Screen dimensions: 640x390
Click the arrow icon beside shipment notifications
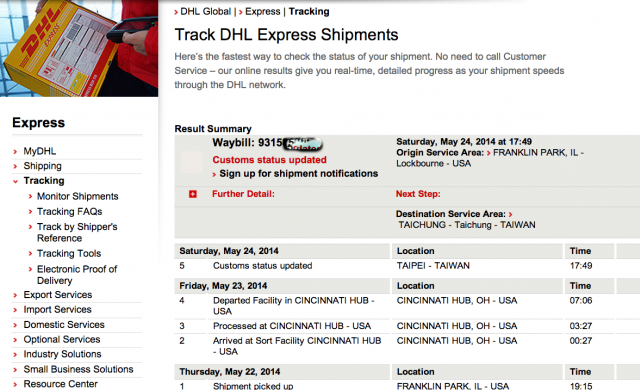click(x=214, y=175)
